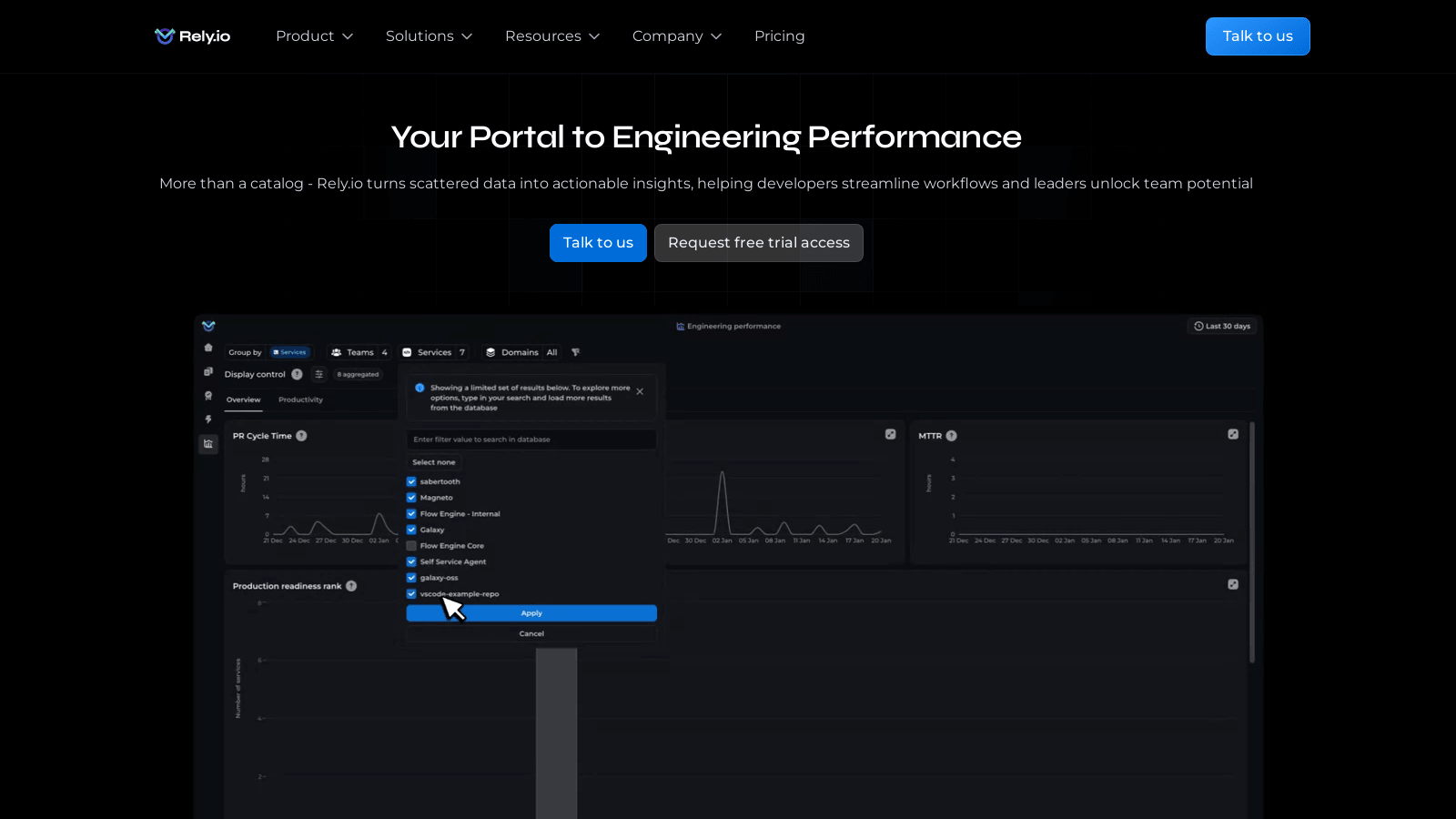Image resolution: width=1456 pixels, height=819 pixels.
Task: Click the dashboard logo icon in sidebar
Action: [208, 326]
